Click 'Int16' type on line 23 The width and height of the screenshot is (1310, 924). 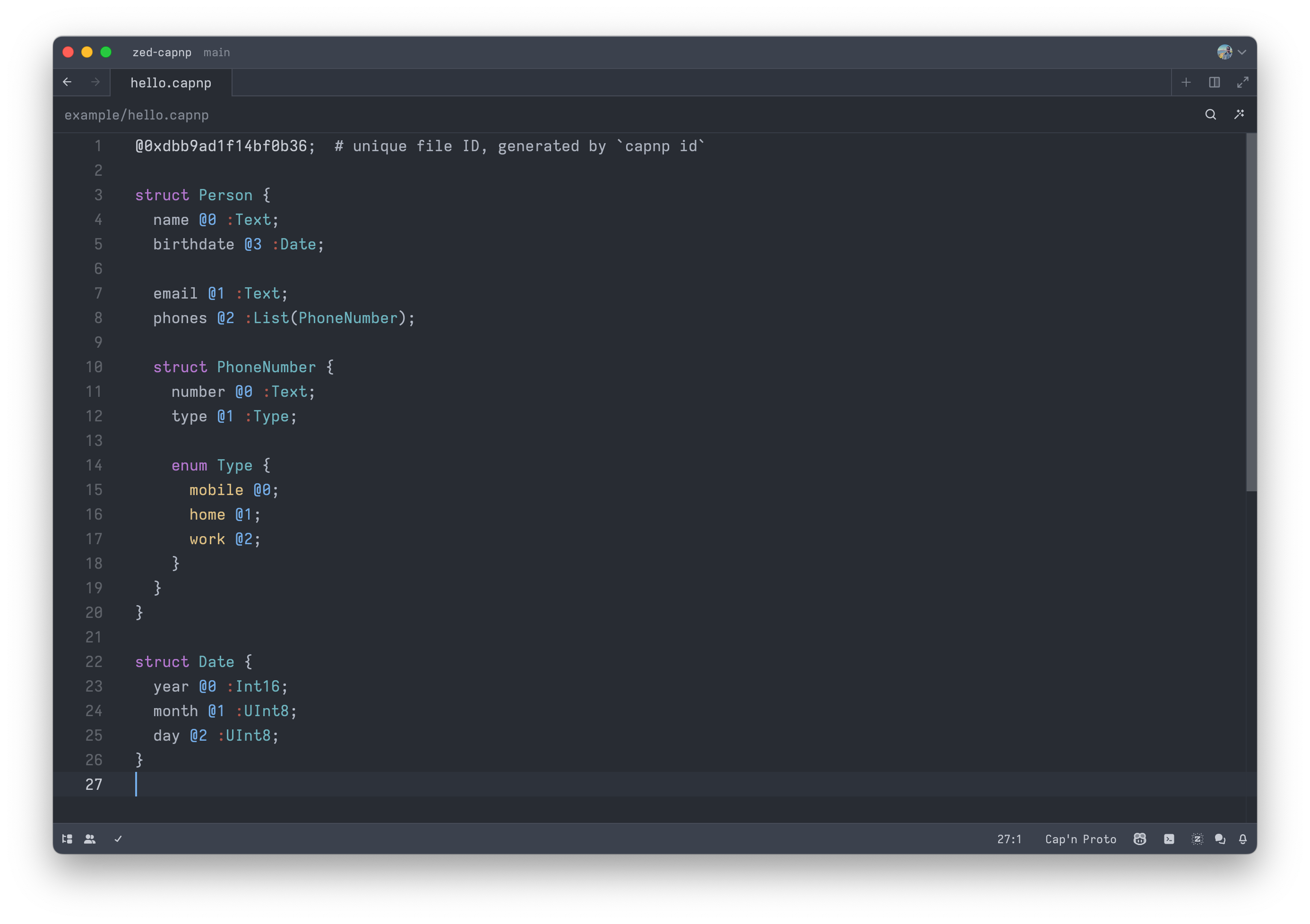257,686
